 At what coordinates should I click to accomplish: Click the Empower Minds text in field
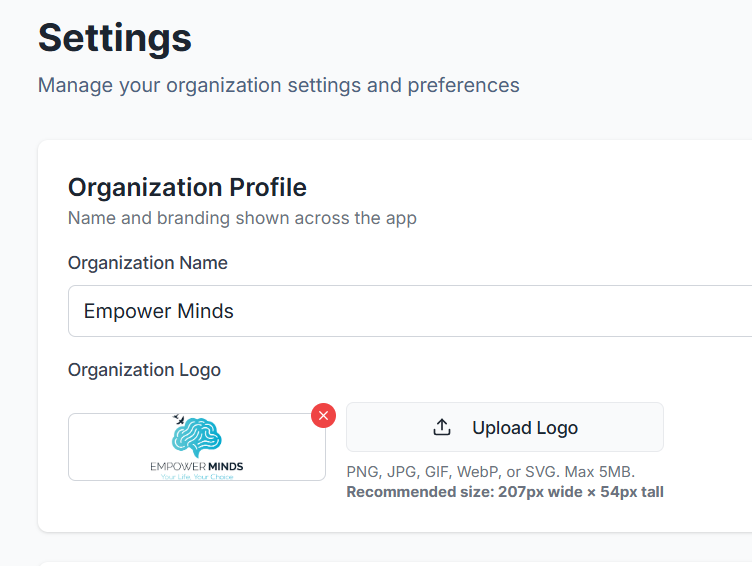pos(158,311)
